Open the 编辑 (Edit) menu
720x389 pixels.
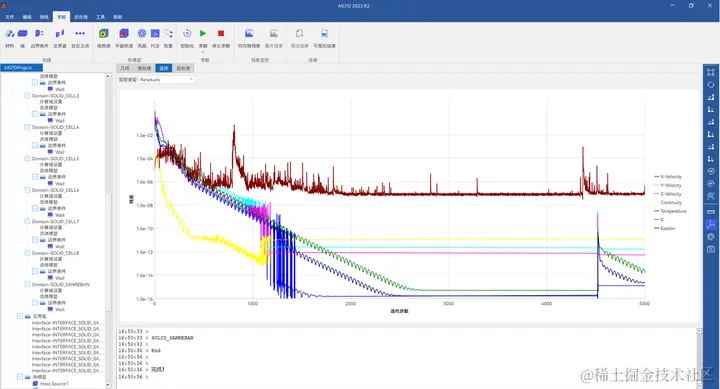[27, 17]
